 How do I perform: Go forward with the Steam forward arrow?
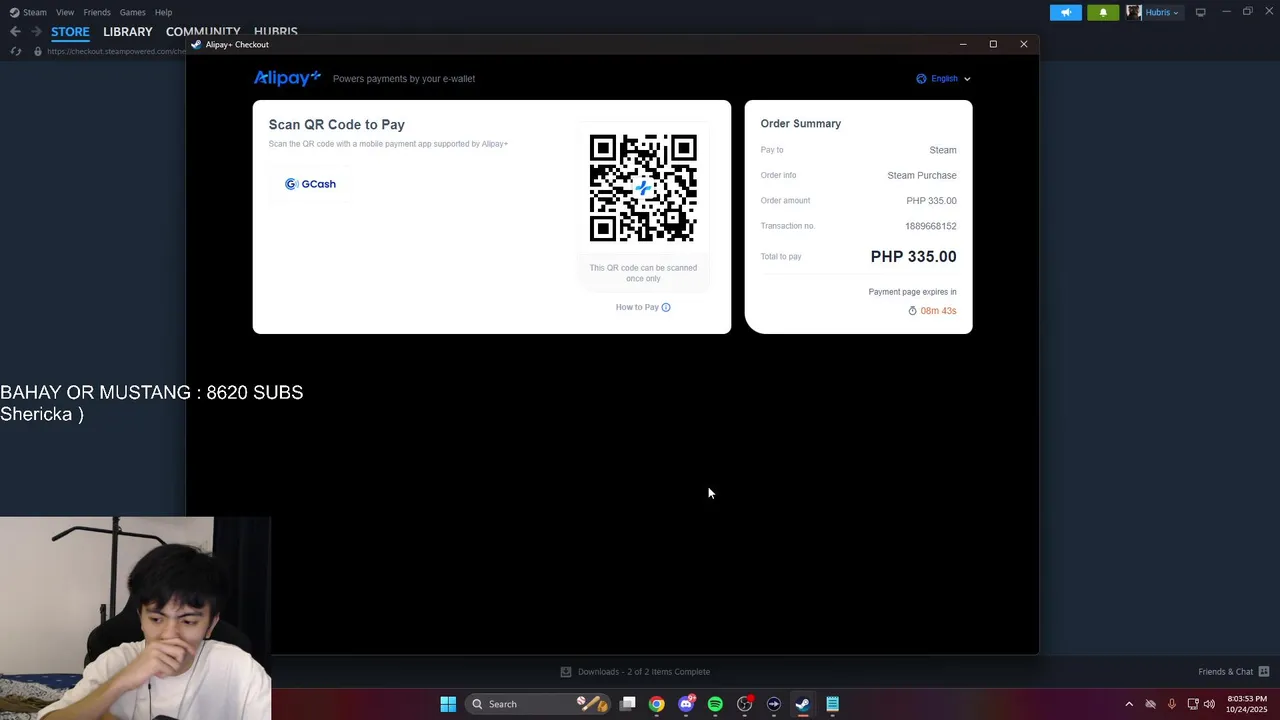(35, 32)
